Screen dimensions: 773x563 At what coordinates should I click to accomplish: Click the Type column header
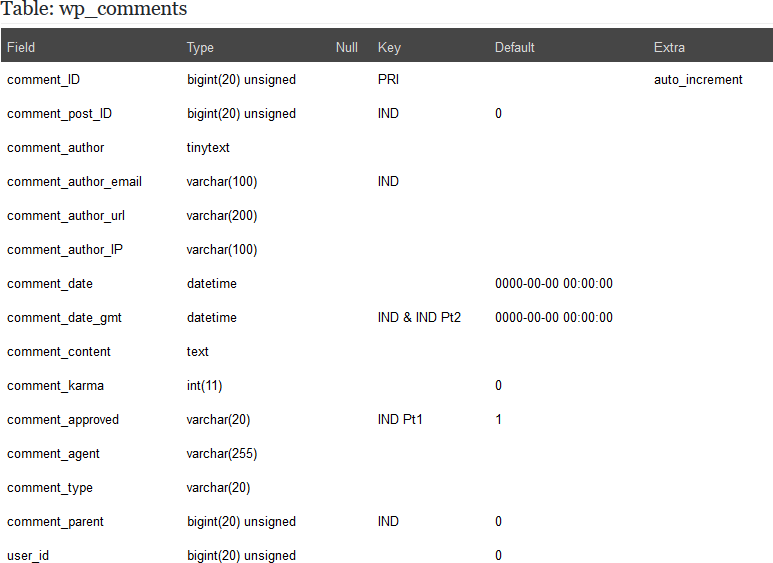point(200,47)
